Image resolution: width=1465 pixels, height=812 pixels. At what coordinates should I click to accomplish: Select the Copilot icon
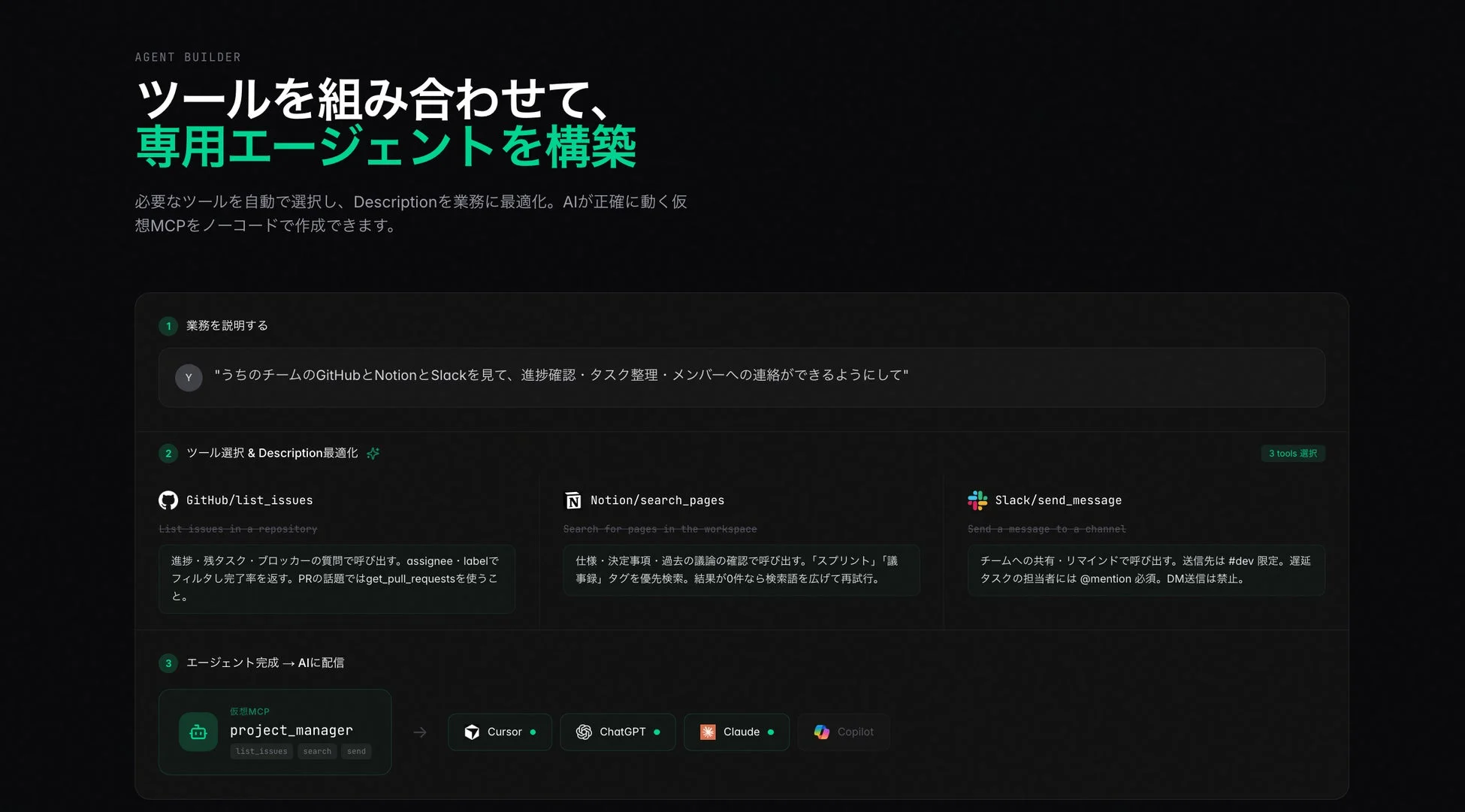point(822,732)
